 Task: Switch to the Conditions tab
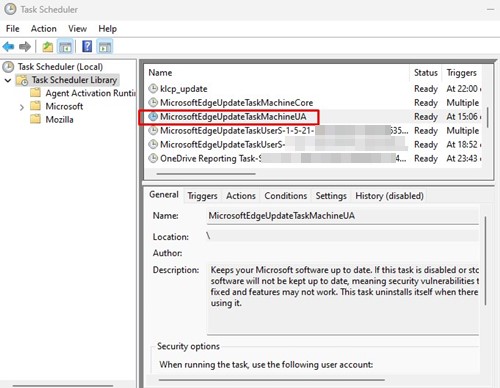point(286,196)
